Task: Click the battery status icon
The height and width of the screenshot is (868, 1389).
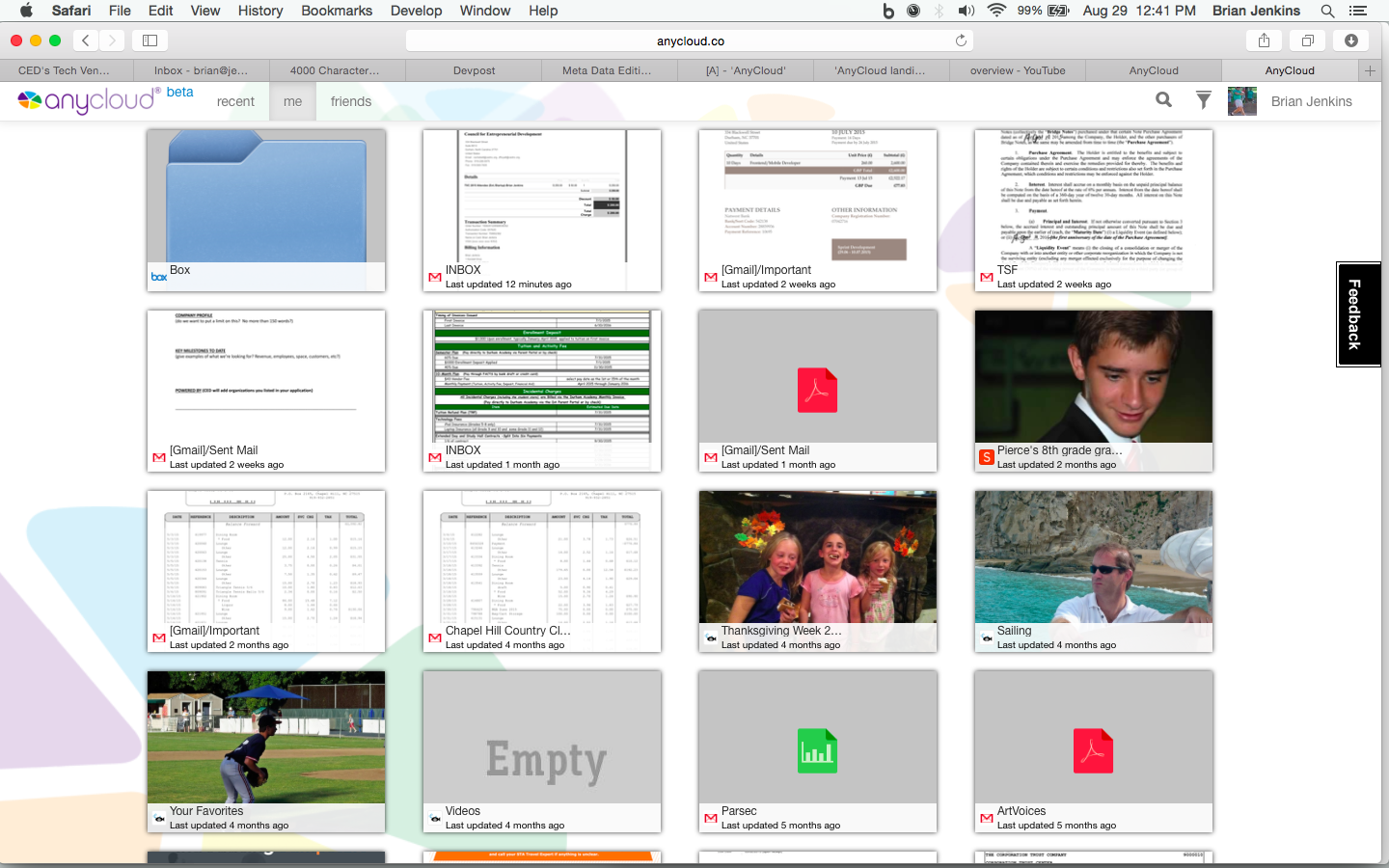Action: point(1058,11)
